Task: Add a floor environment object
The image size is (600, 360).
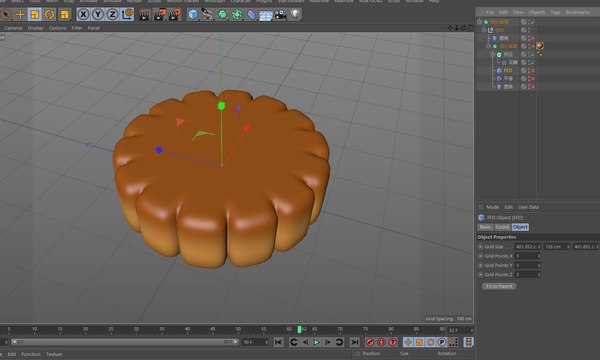Action: tap(266, 15)
